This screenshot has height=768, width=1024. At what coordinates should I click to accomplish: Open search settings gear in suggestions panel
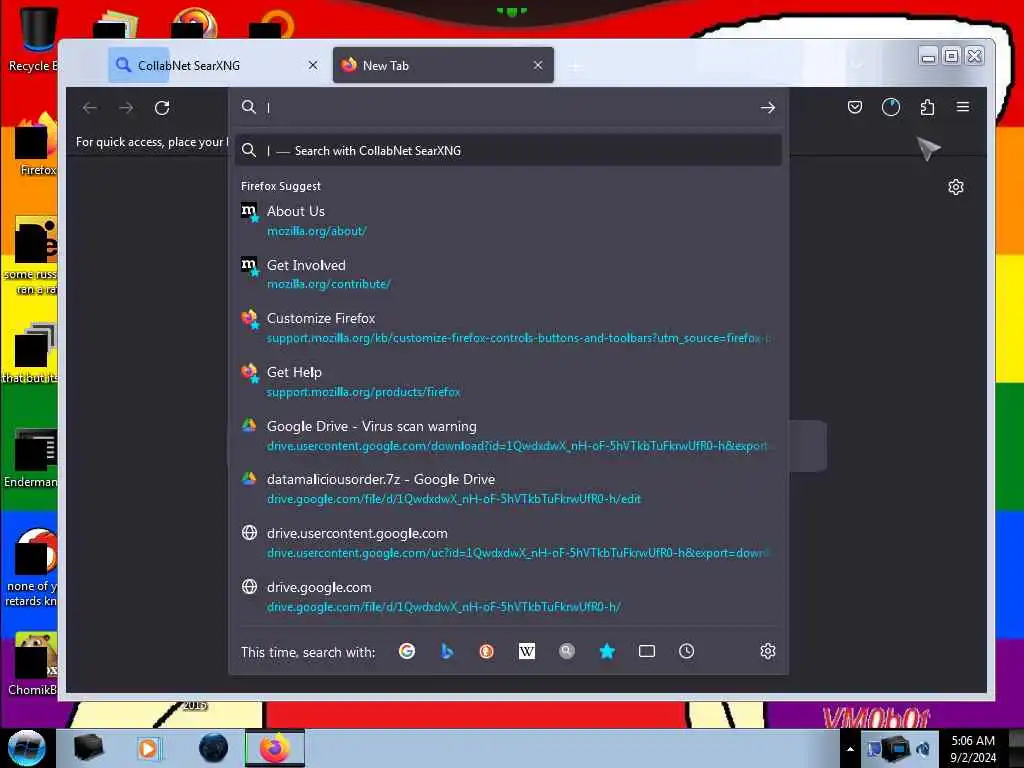click(767, 651)
